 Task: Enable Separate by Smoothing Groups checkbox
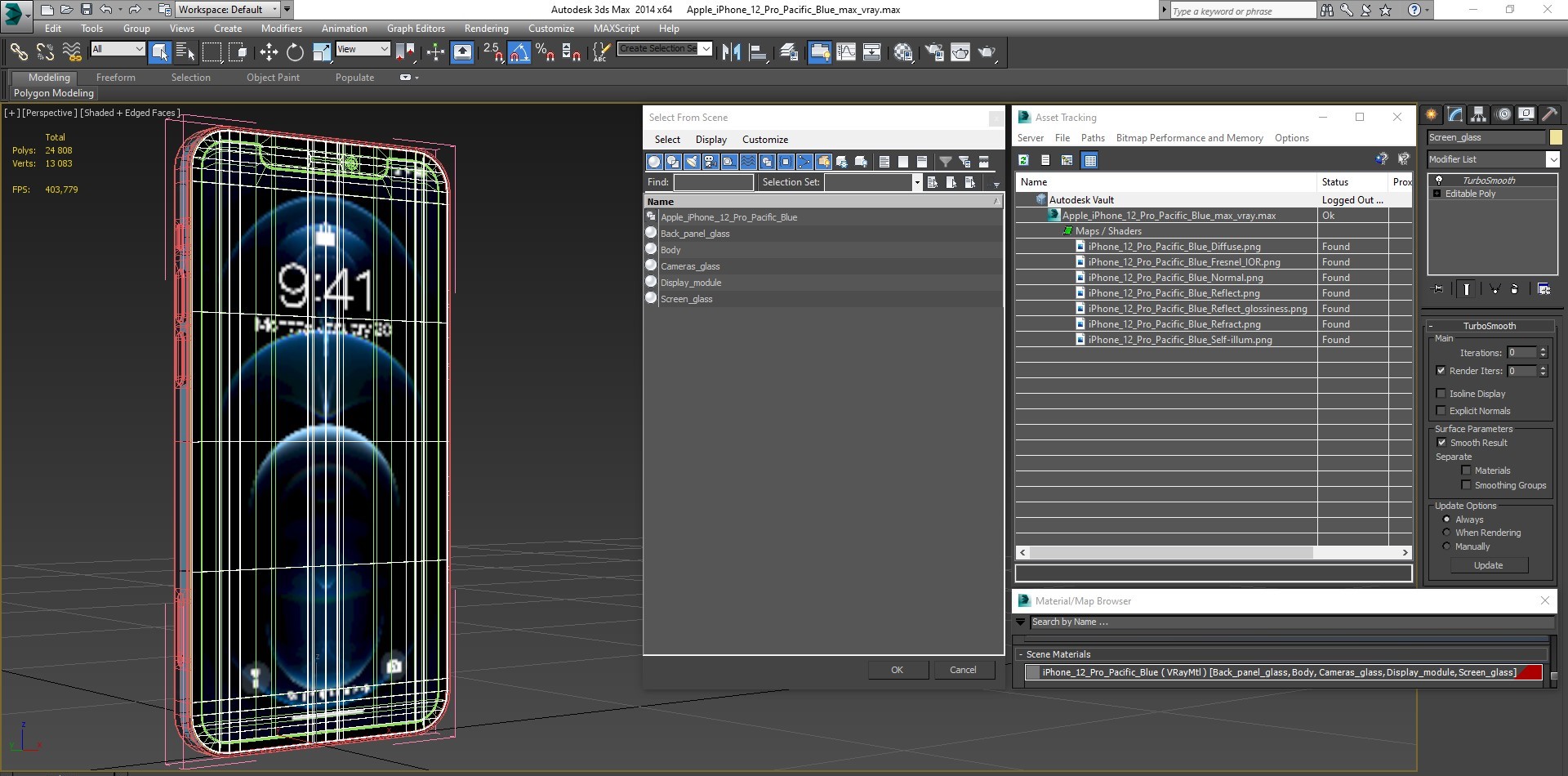(x=1466, y=485)
